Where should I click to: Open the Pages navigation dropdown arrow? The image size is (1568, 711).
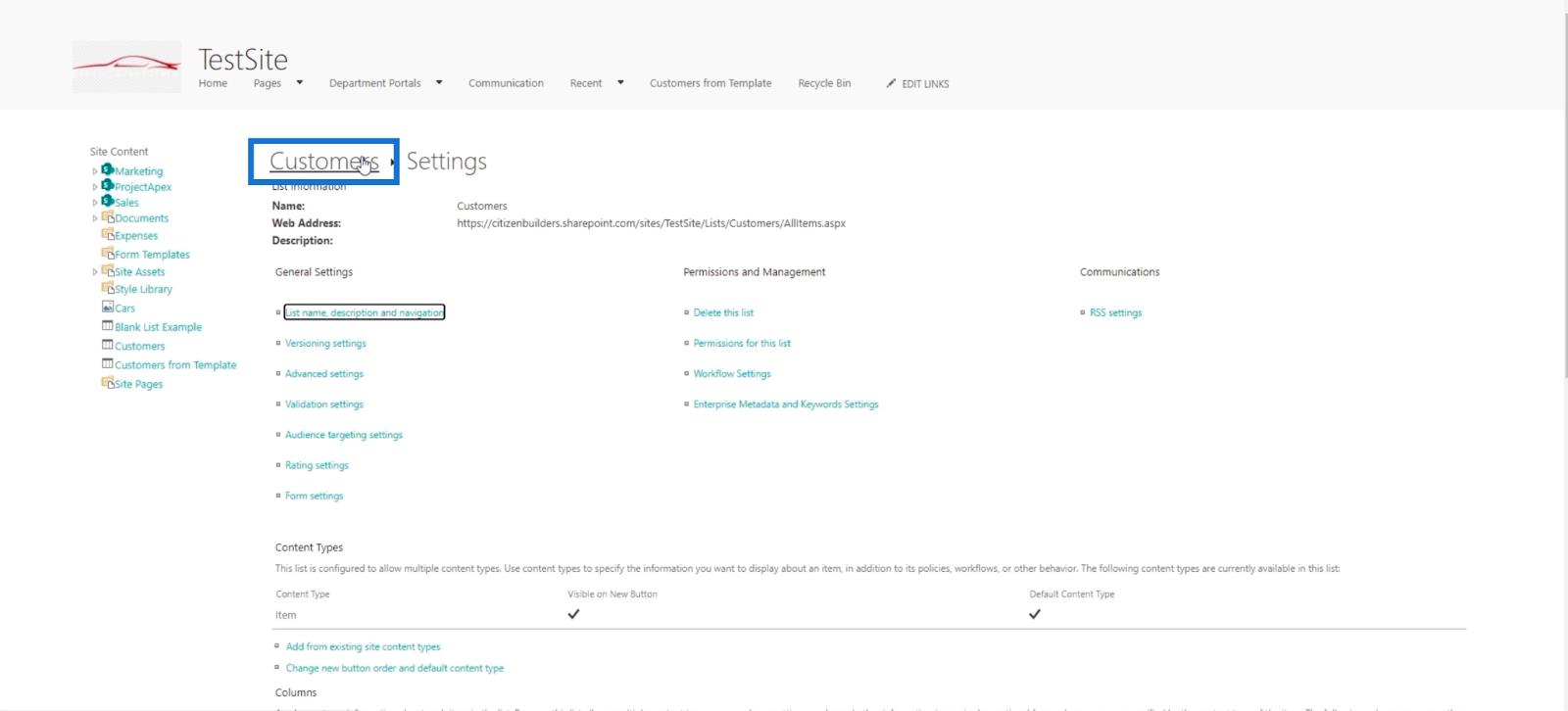pos(300,82)
